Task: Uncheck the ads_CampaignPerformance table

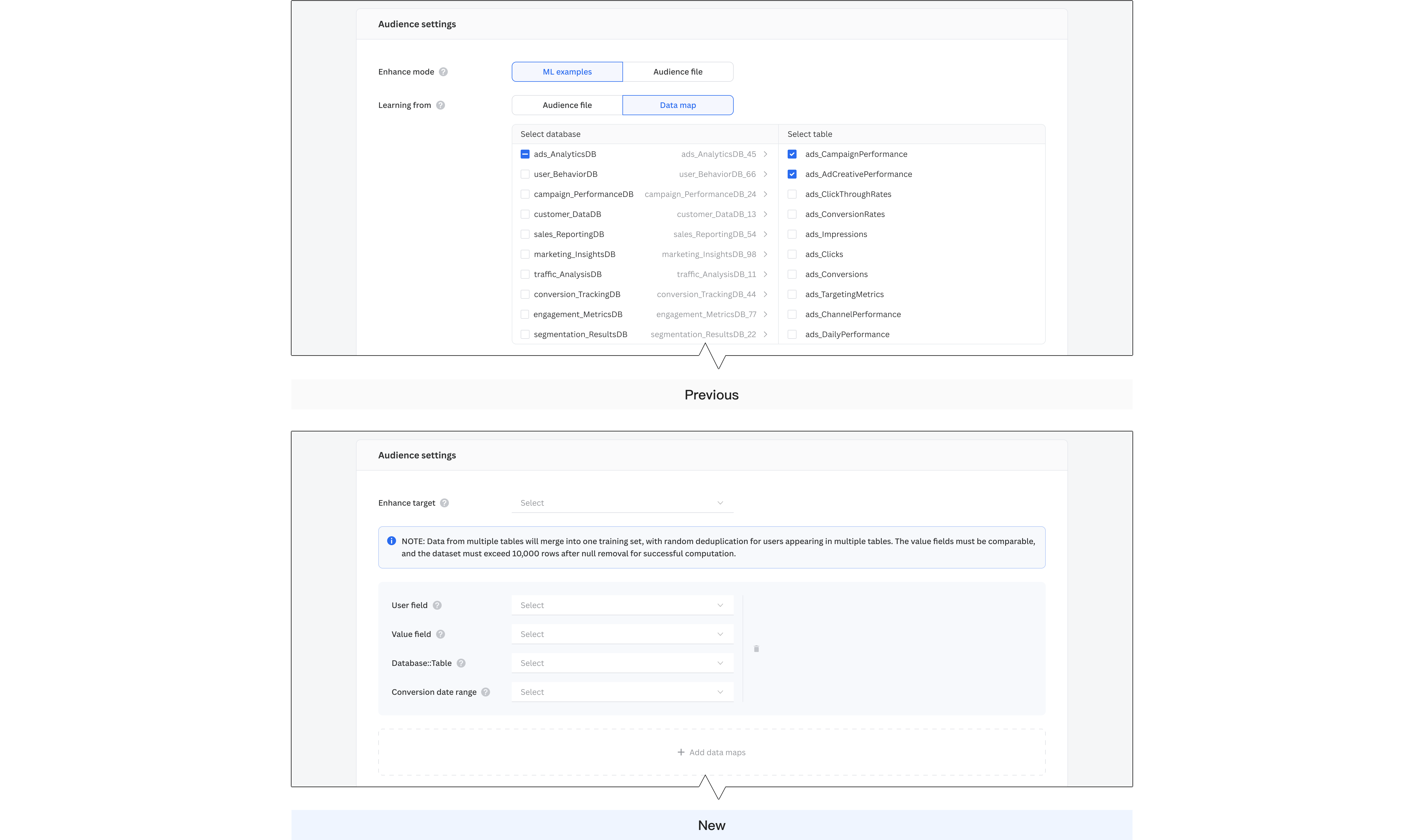Action: [x=792, y=154]
